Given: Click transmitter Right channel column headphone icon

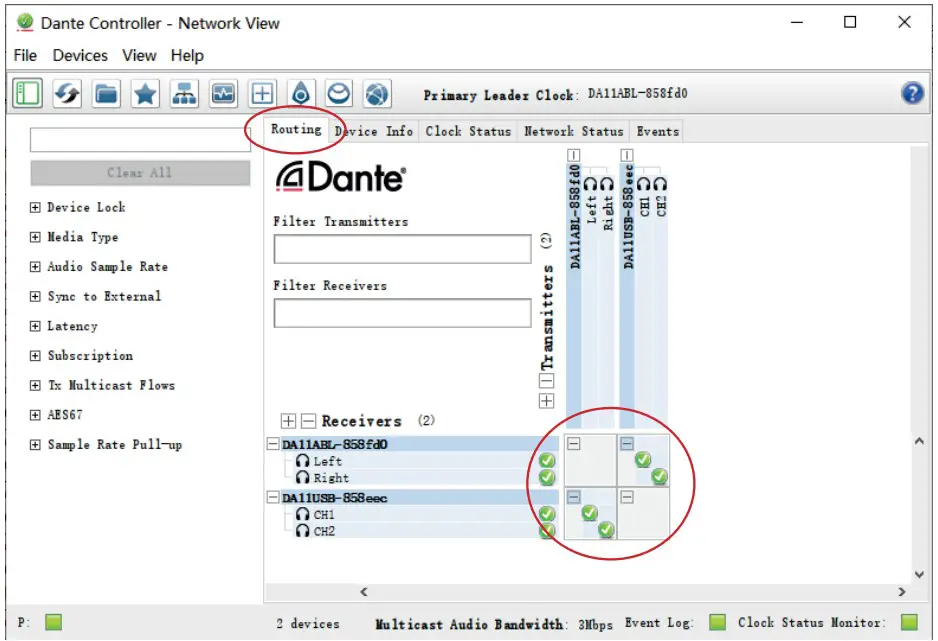Looking at the screenshot, I should 607,184.
